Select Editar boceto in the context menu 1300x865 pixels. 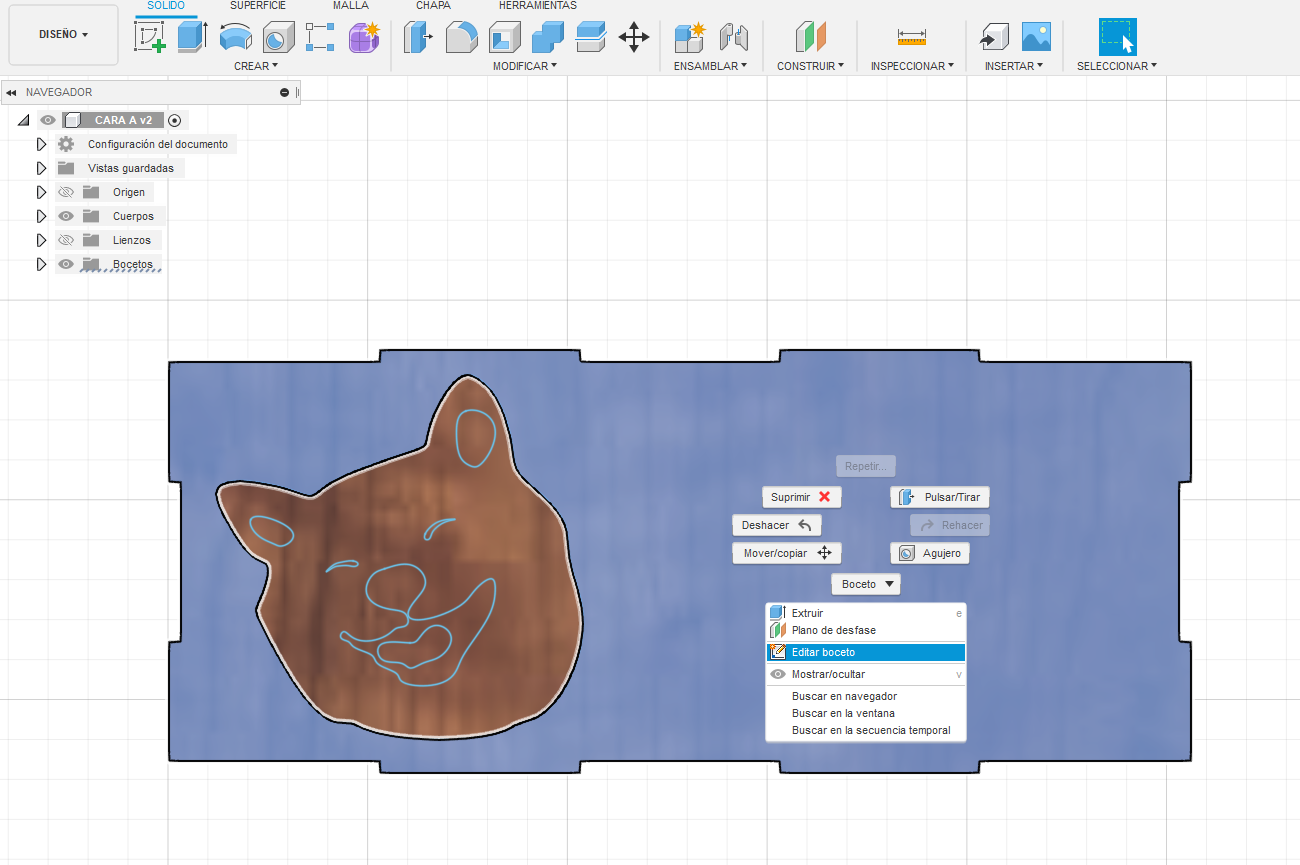pos(866,652)
